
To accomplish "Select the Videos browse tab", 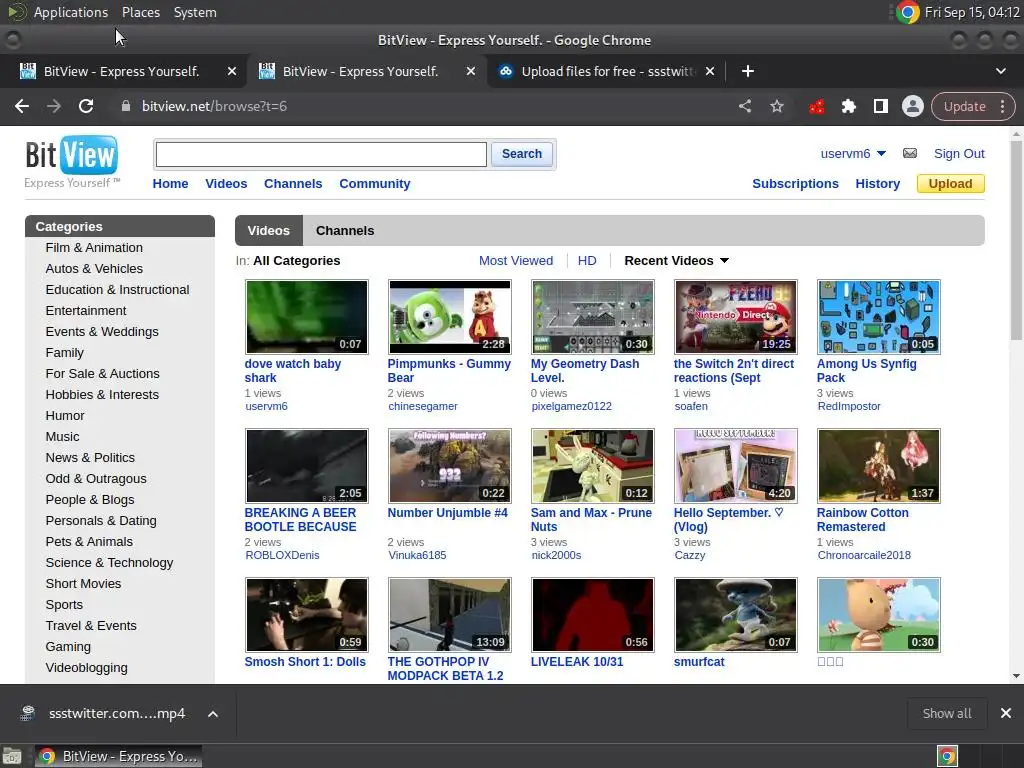I will pos(268,231).
